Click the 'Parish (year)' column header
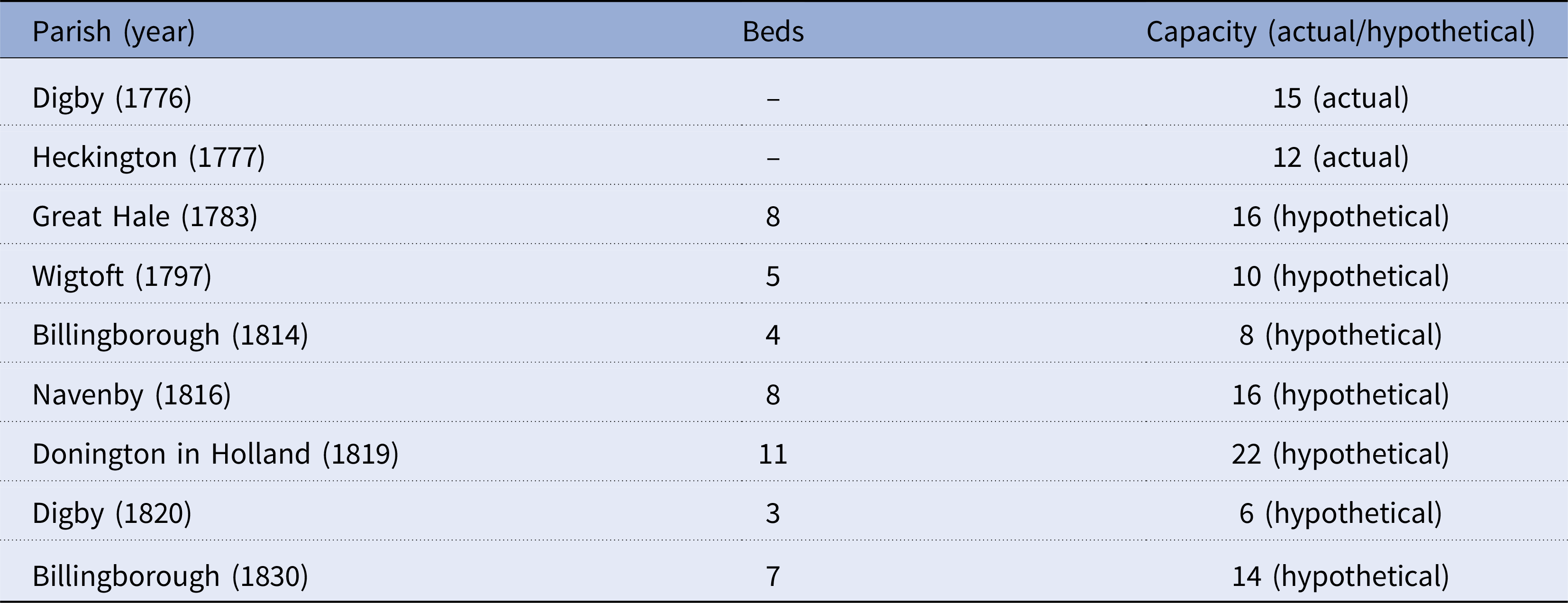Screen dimensions: 1568x603 point(113,32)
